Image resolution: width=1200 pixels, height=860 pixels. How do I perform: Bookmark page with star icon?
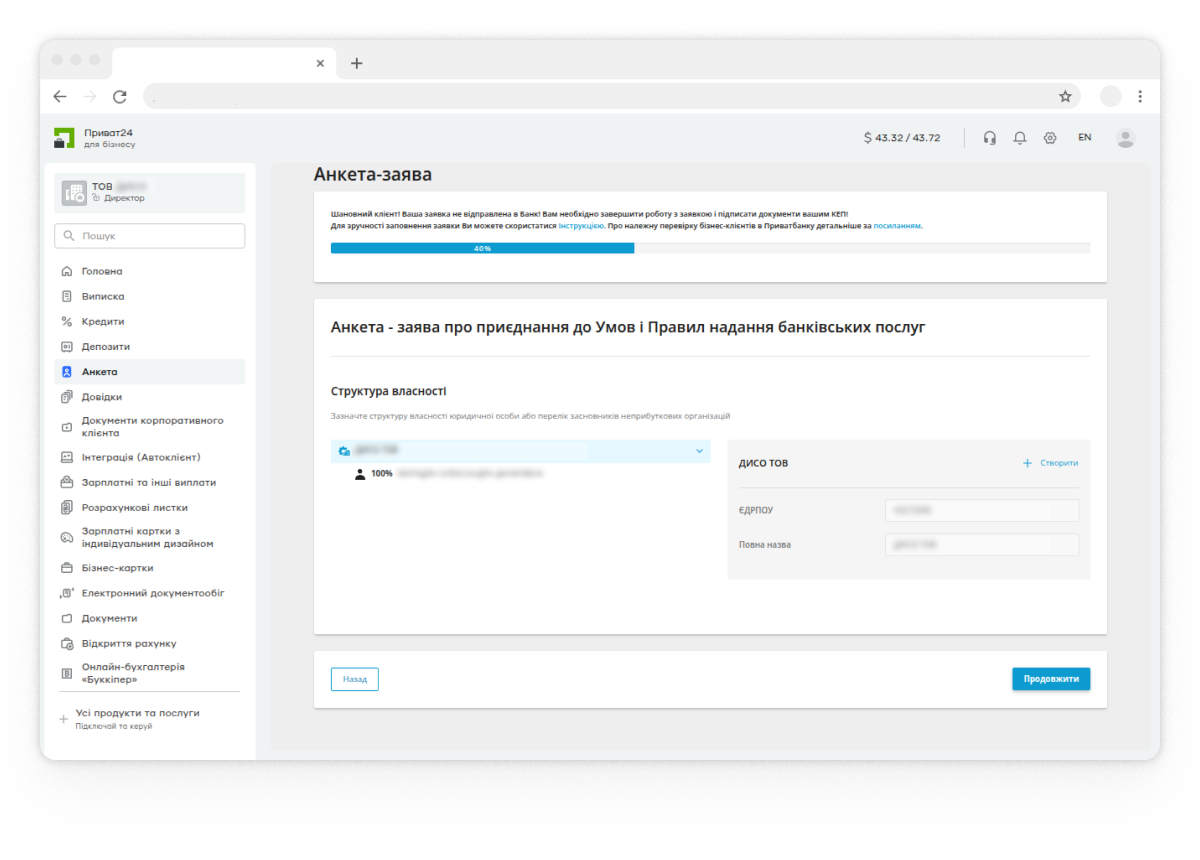point(1065,96)
